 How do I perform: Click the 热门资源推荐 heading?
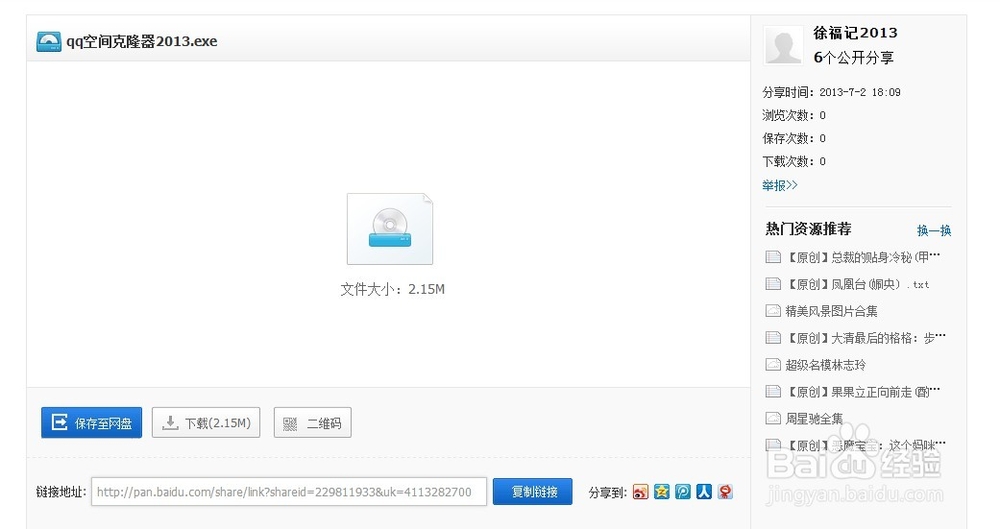pyautogui.click(x=808, y=228)
